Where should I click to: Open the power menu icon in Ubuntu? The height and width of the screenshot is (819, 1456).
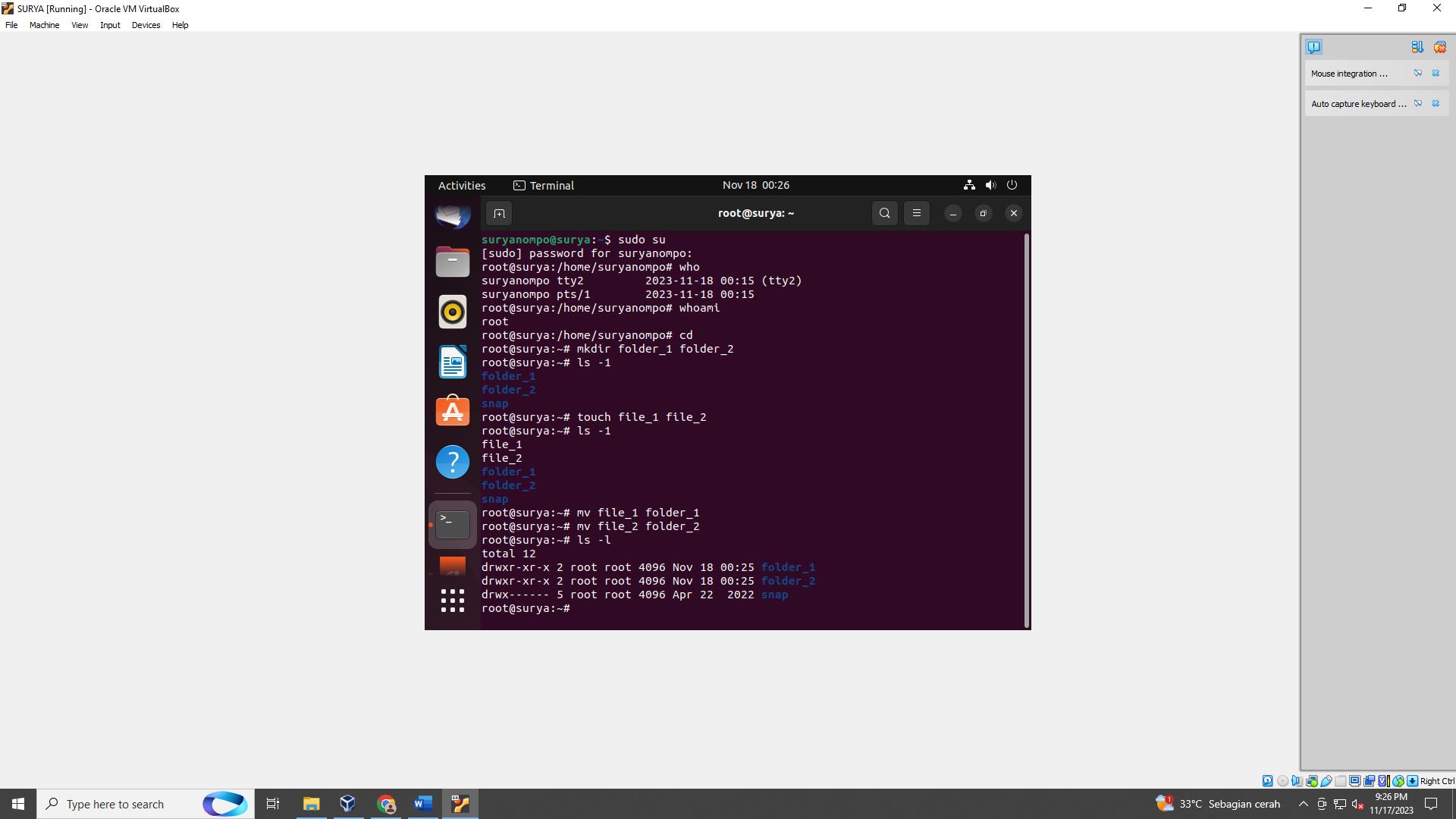pos(1012,185)
